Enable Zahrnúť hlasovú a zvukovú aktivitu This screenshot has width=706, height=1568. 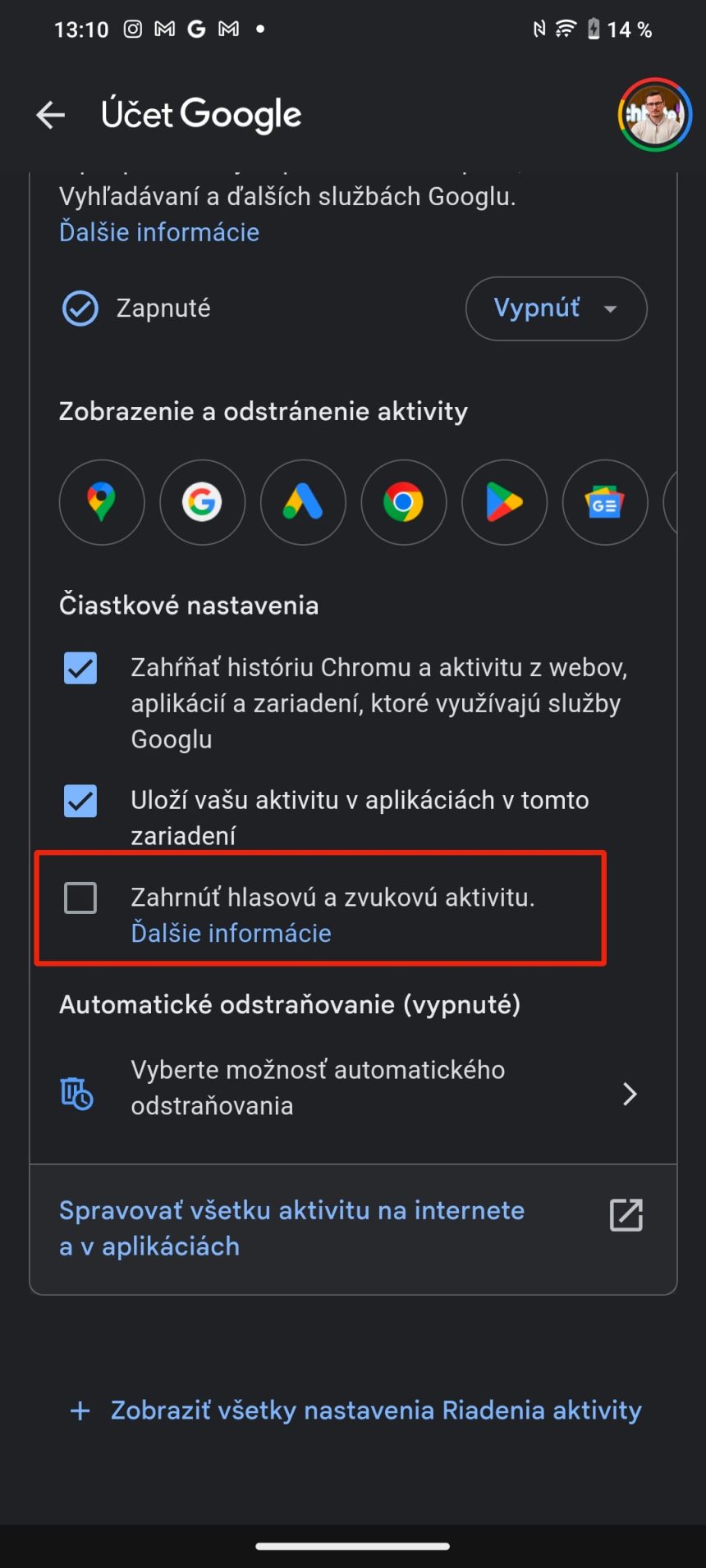[80, 899]
